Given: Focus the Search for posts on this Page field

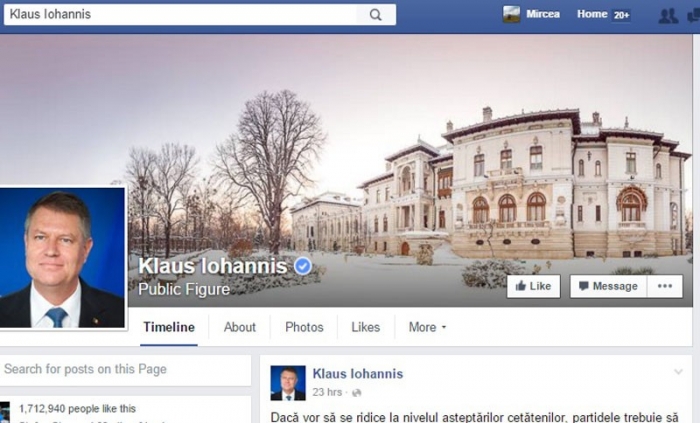Looking at the screenshot, I should [125, 369].
